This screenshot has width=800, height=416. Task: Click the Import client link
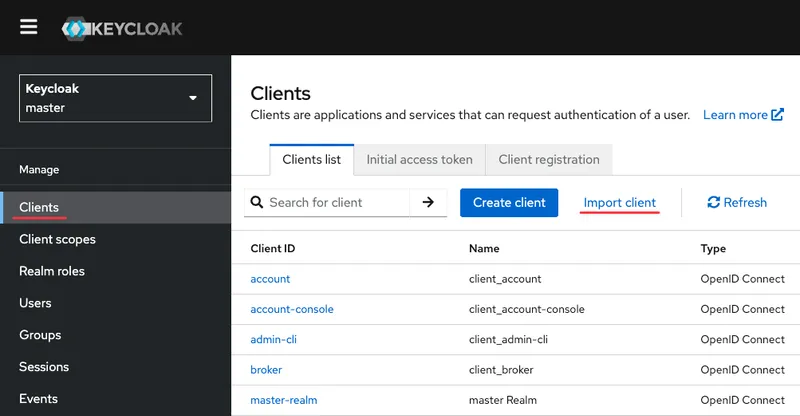(620, 202)
